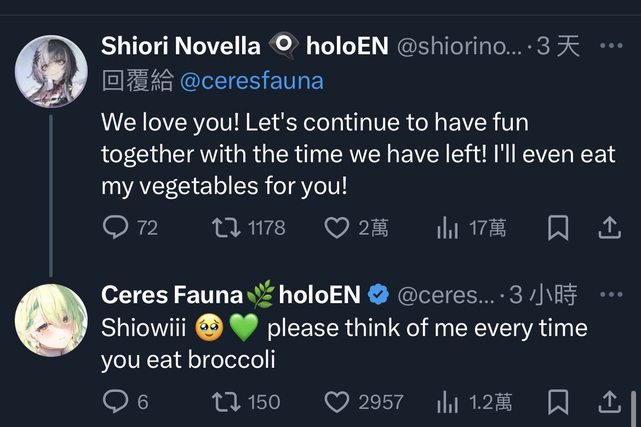Retweet Ceres Fauna's broccoli post

coord(227,402)
